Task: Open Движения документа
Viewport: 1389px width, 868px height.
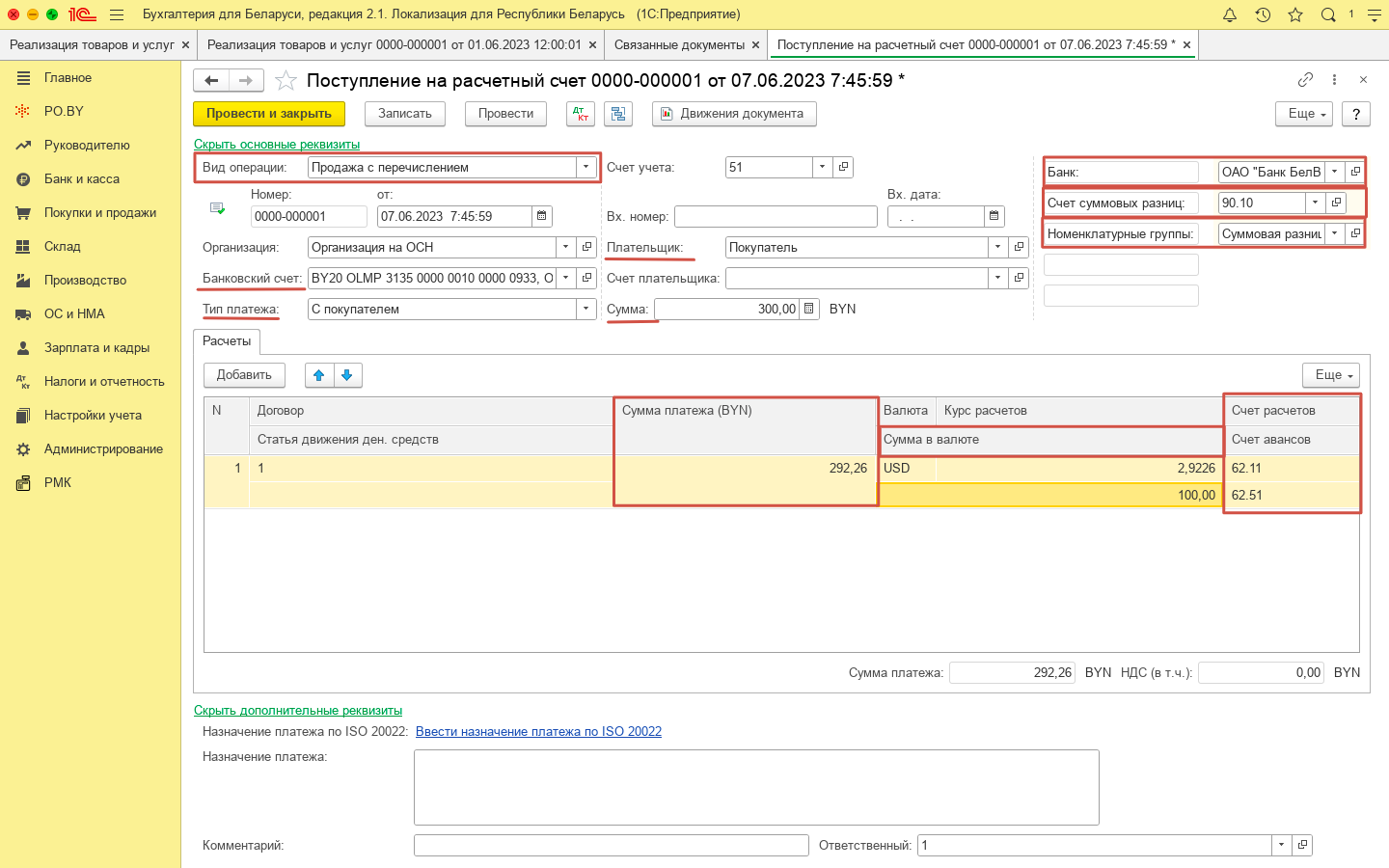Action: tap(734, 114)
